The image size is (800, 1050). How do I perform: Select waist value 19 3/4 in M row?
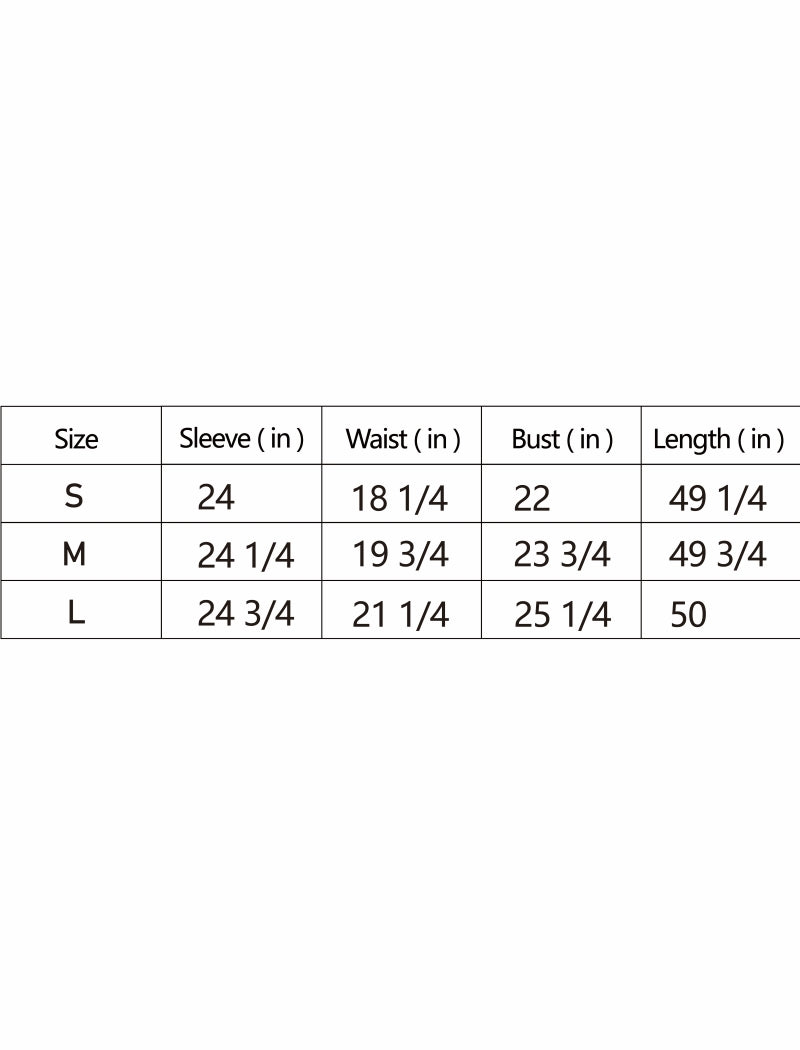point(400,555)
